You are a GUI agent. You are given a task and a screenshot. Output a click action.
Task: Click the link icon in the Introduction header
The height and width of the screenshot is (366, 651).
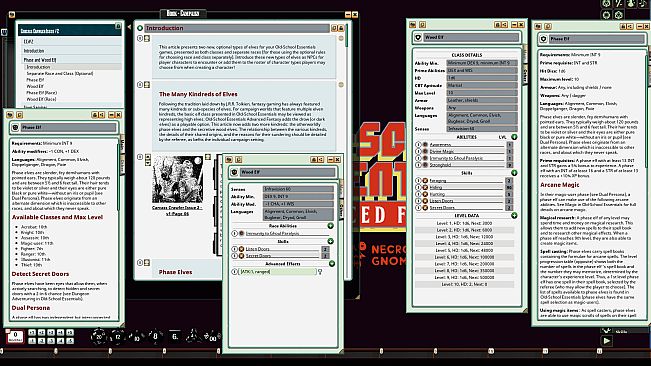[334, 28]
